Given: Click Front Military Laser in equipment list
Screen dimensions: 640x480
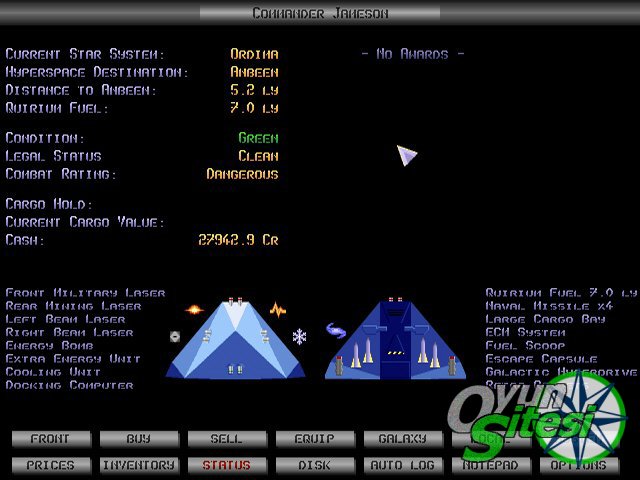Looking at the screenshot, I should pos(85,293).
